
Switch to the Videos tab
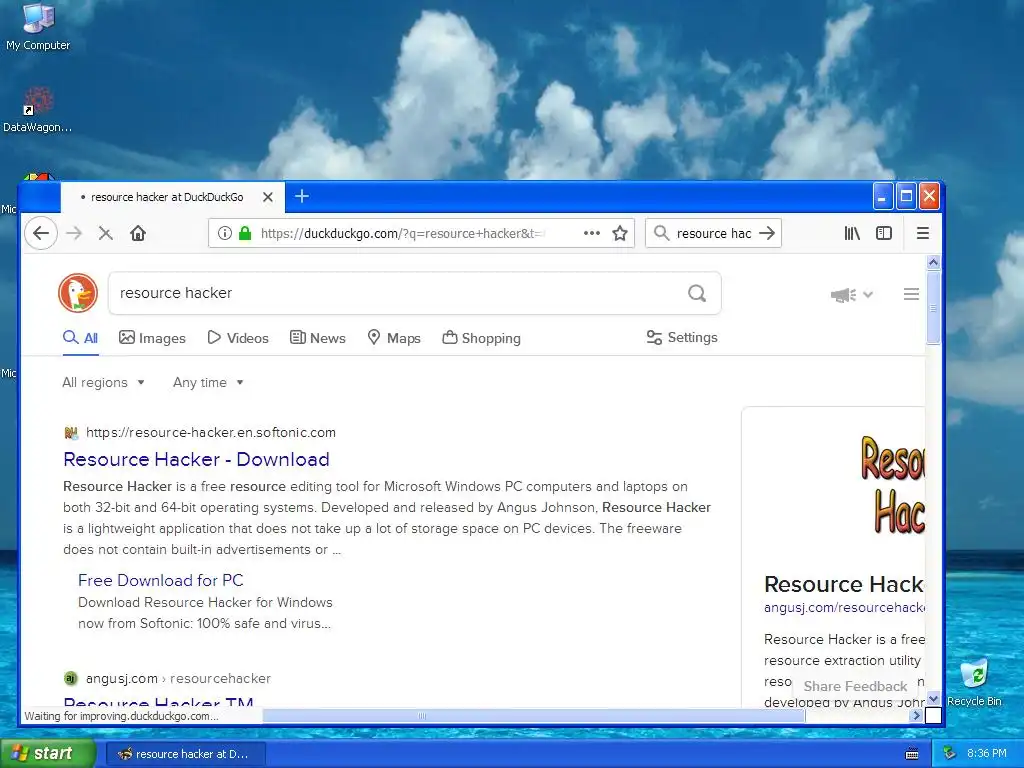pyautogui.click(x=238, y=338)
